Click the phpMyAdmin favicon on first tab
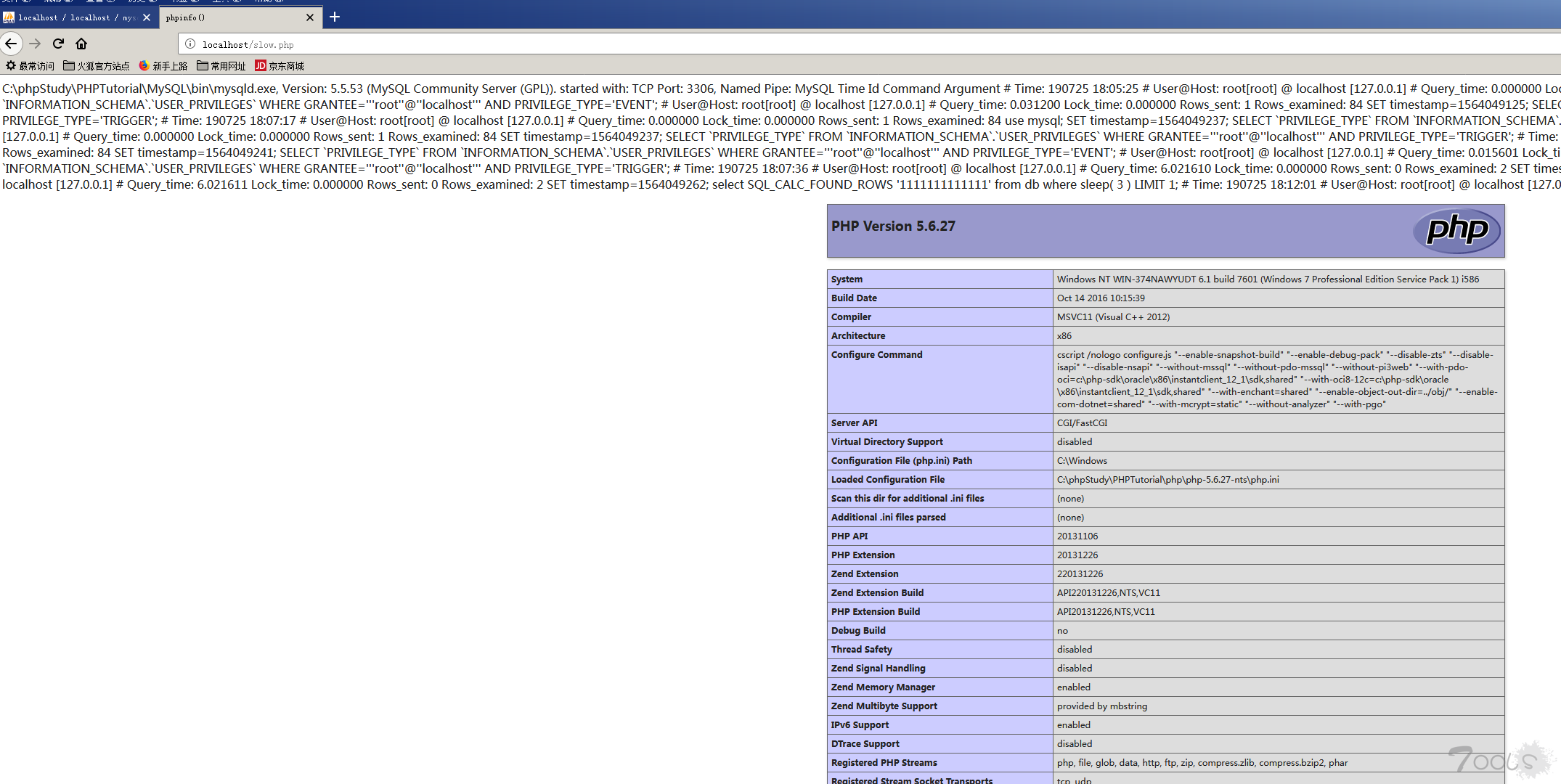This screenshot has width=1561, height=784. click(9, 17)
